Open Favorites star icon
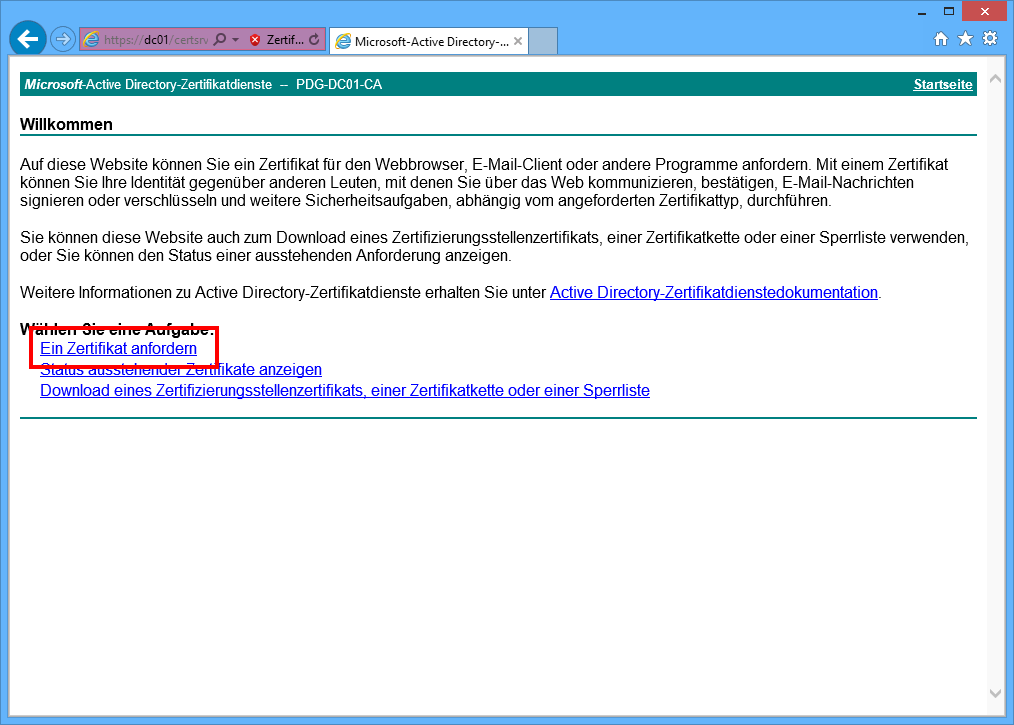Image resolution: width=1014 pixels, height=725 pixels. 965,39
